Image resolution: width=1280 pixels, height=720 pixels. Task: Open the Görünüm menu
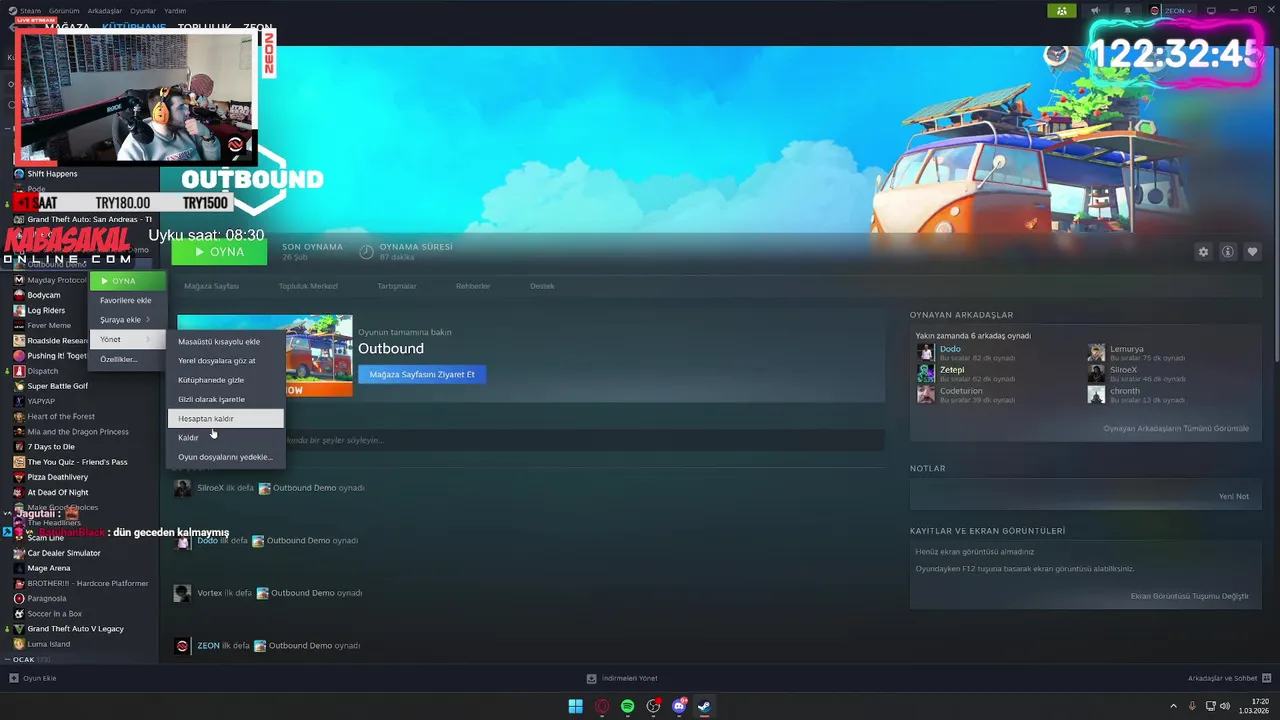point(64,11)
